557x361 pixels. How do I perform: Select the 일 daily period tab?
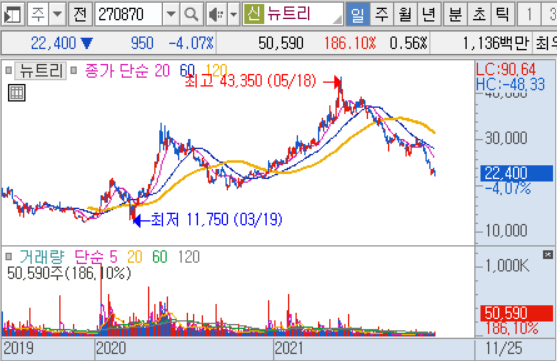(x=357, y=14)
